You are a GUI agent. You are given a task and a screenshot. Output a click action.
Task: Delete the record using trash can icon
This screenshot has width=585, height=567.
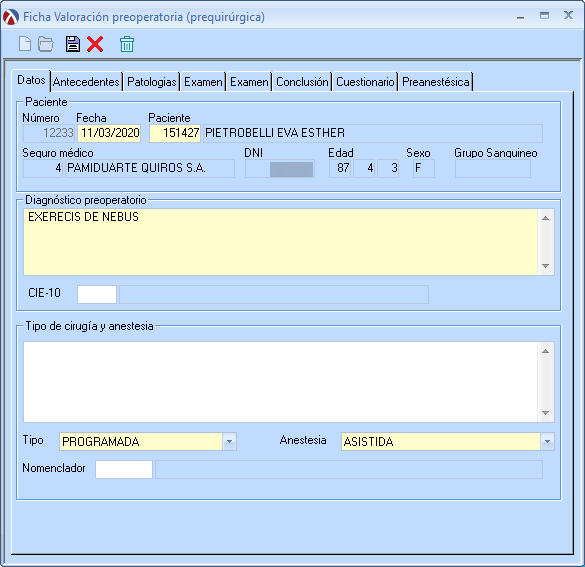click(127, 44)
